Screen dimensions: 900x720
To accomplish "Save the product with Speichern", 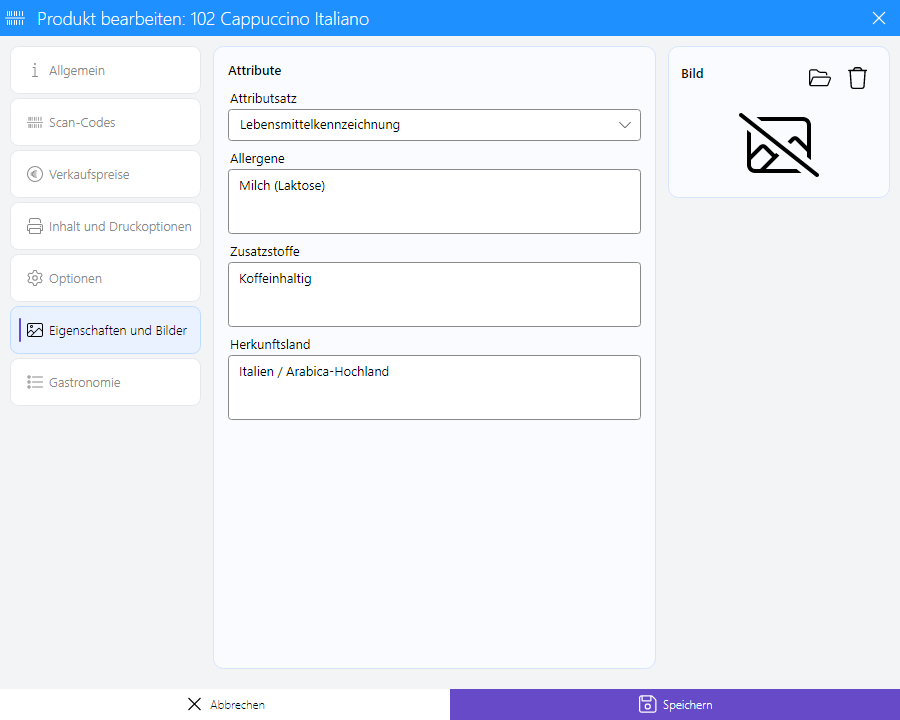I will (x=675, y=704).
